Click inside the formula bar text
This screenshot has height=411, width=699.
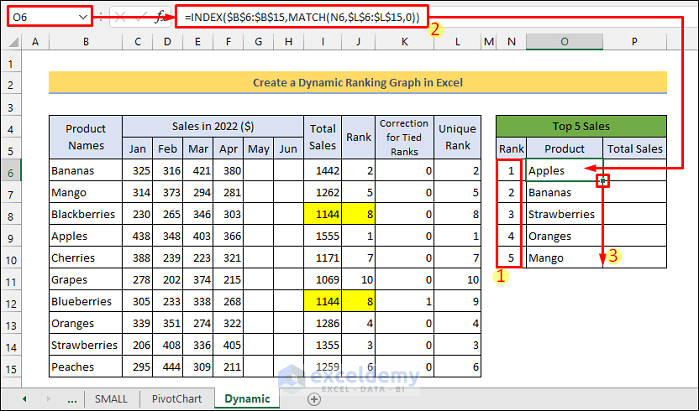pyautogui.click(x=300, y=17)
